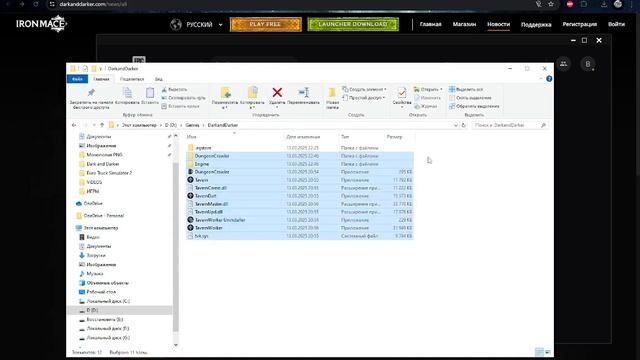Click Copy path (Скопировать путь) button

click(x=183, y=98)
